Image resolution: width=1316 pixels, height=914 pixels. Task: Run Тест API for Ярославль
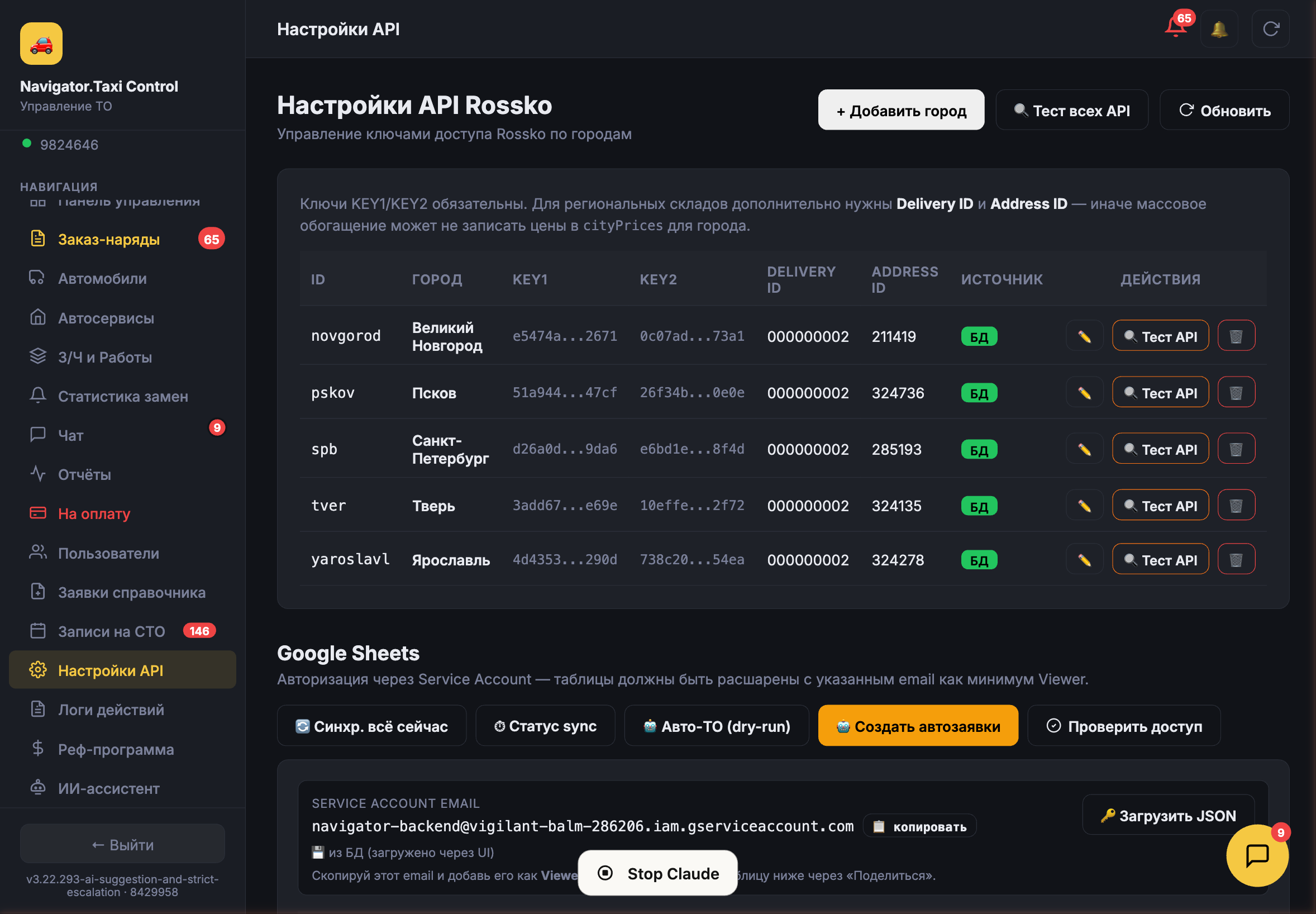[1160, 559]
